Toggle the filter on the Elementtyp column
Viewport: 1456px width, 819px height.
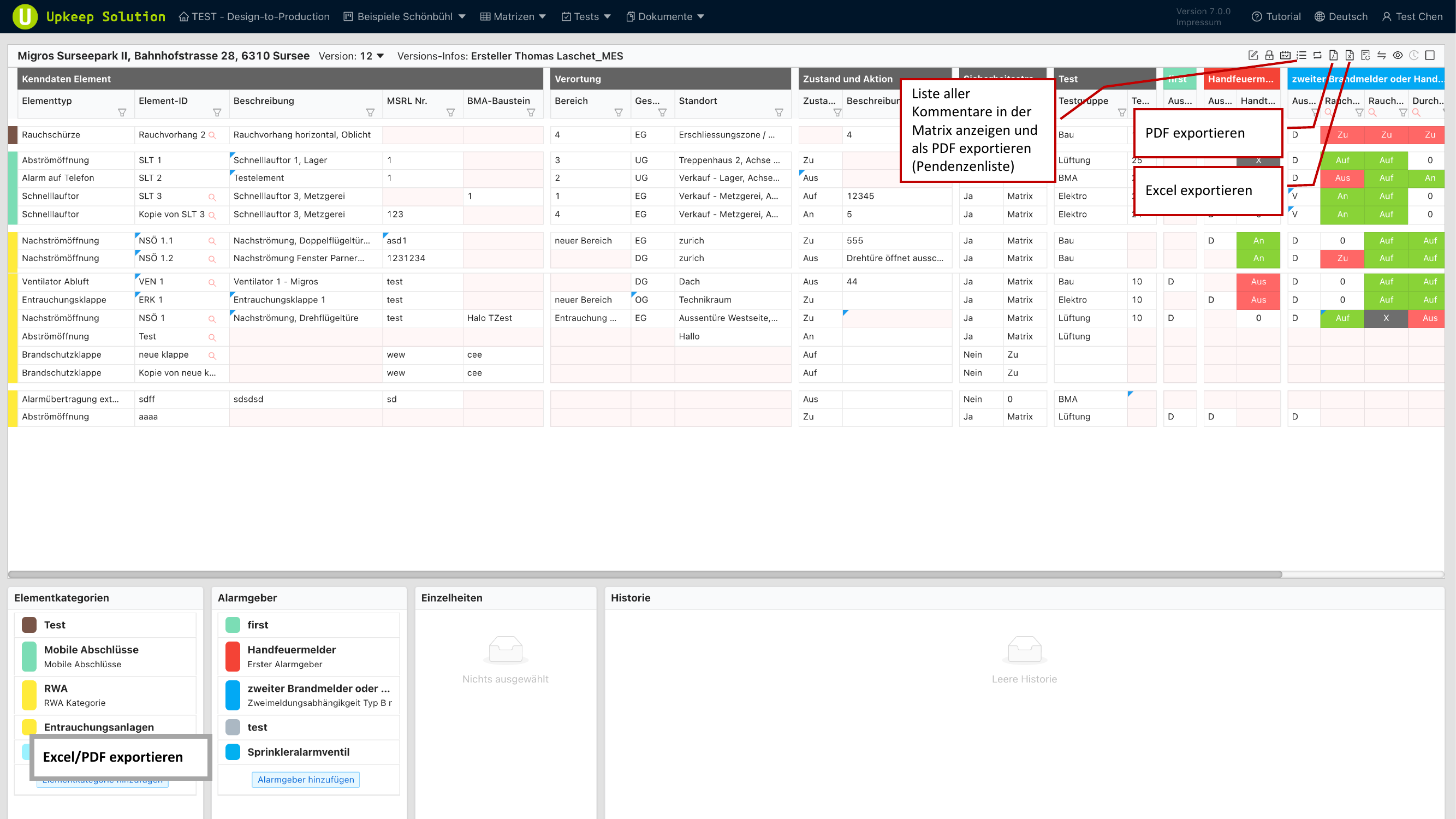(122, 112)
